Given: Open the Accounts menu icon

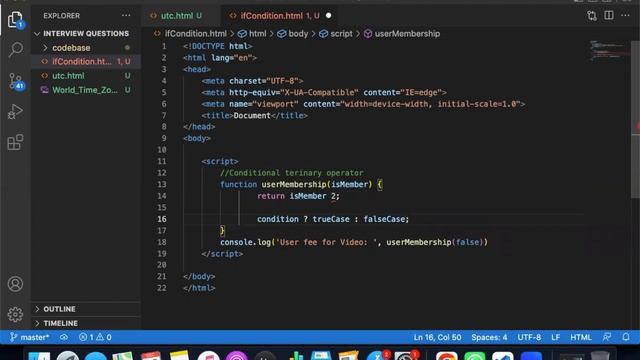Looking at the screenshot, I should point(15,284).
